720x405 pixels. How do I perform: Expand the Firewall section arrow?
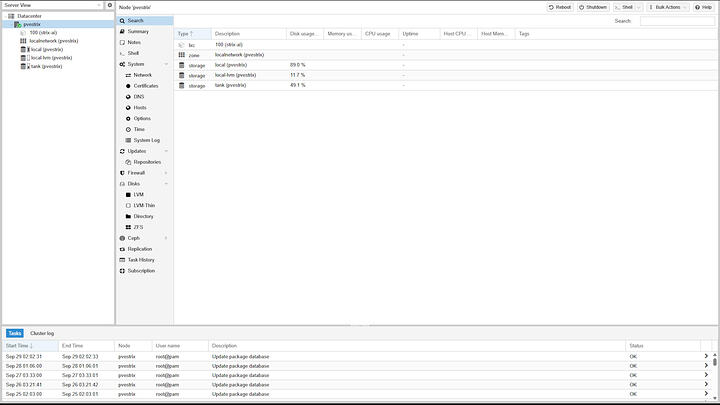(x=166, y=173)
